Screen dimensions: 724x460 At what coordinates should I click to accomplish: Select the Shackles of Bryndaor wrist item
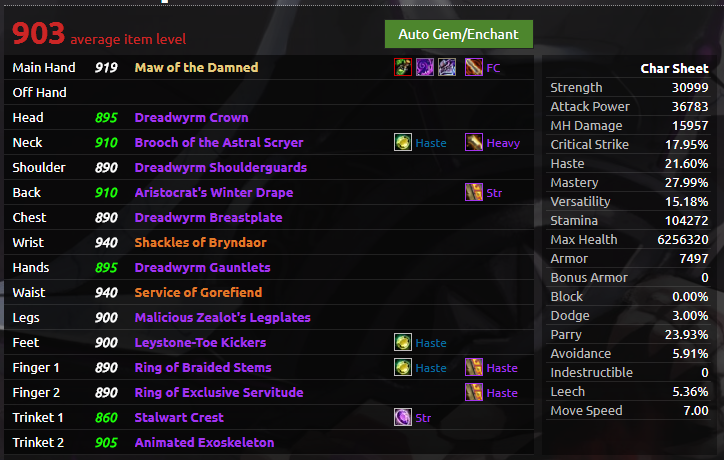coord(200,242)
